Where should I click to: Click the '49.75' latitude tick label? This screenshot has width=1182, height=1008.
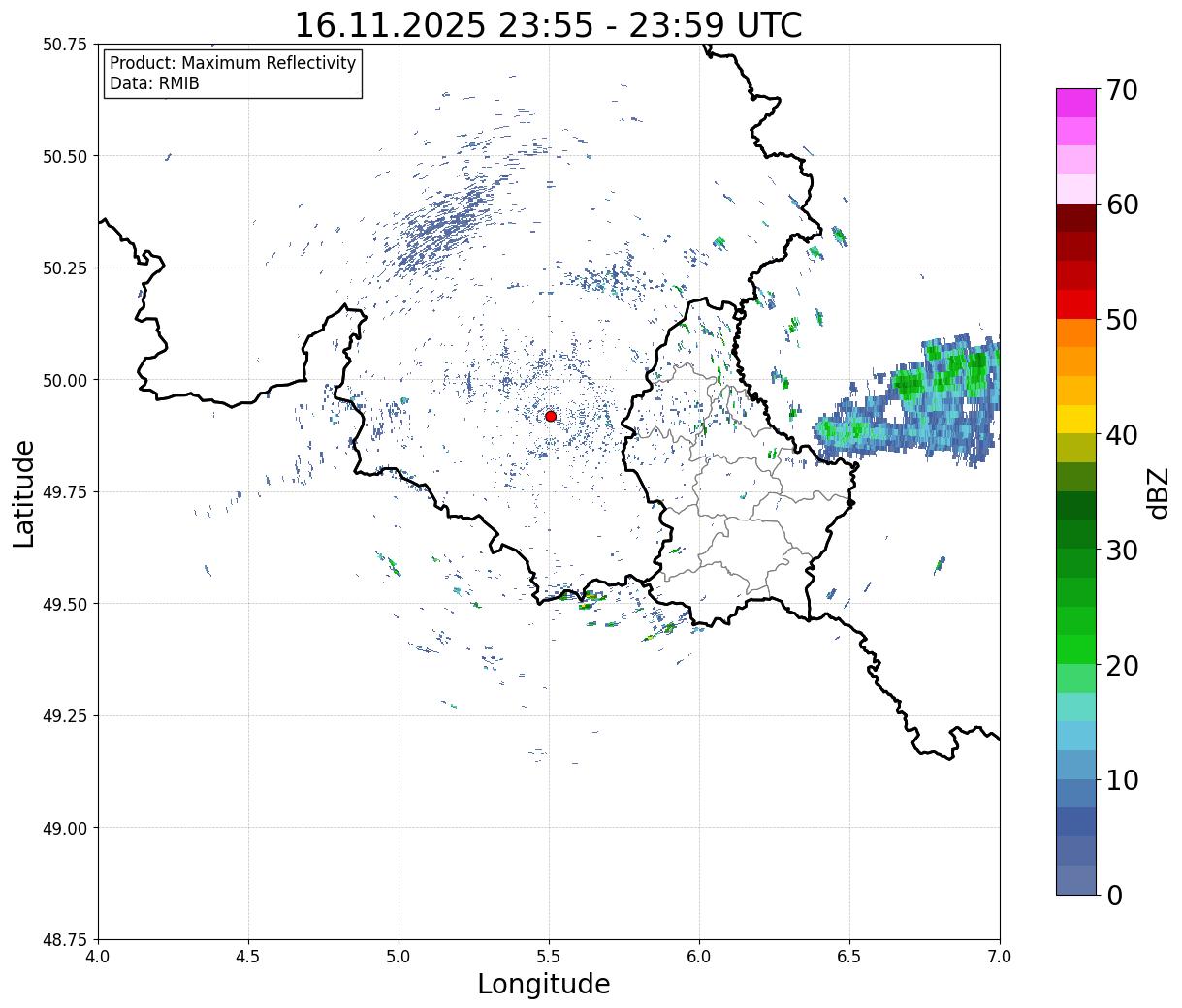(x=65, y=492)
